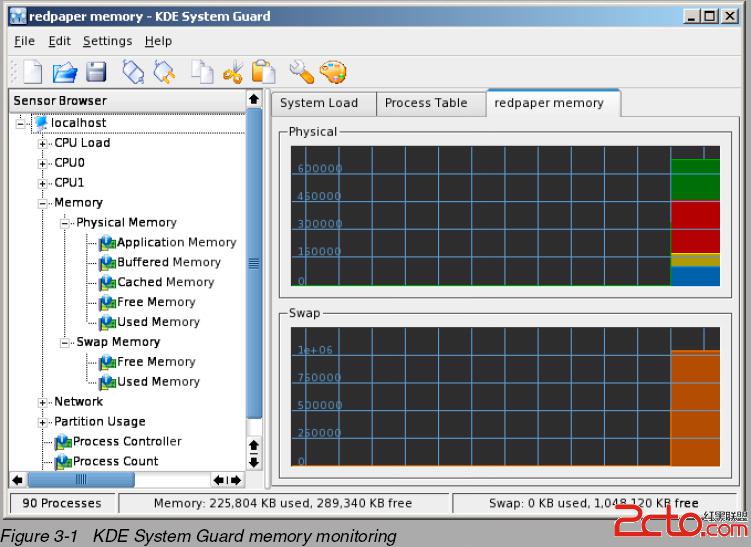Screen dimensions: 751x547
Task: Click the Copy toolbar icon
Action: (x=202, y=72)
